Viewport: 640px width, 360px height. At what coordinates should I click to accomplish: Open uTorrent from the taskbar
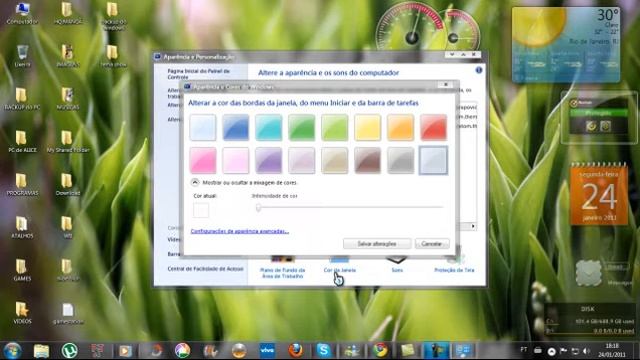[x=70, y=351]
